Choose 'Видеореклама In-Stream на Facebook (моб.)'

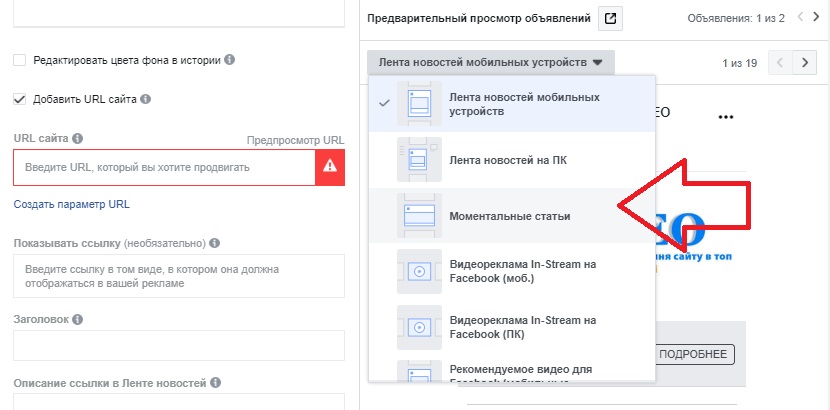coord(512,271)
